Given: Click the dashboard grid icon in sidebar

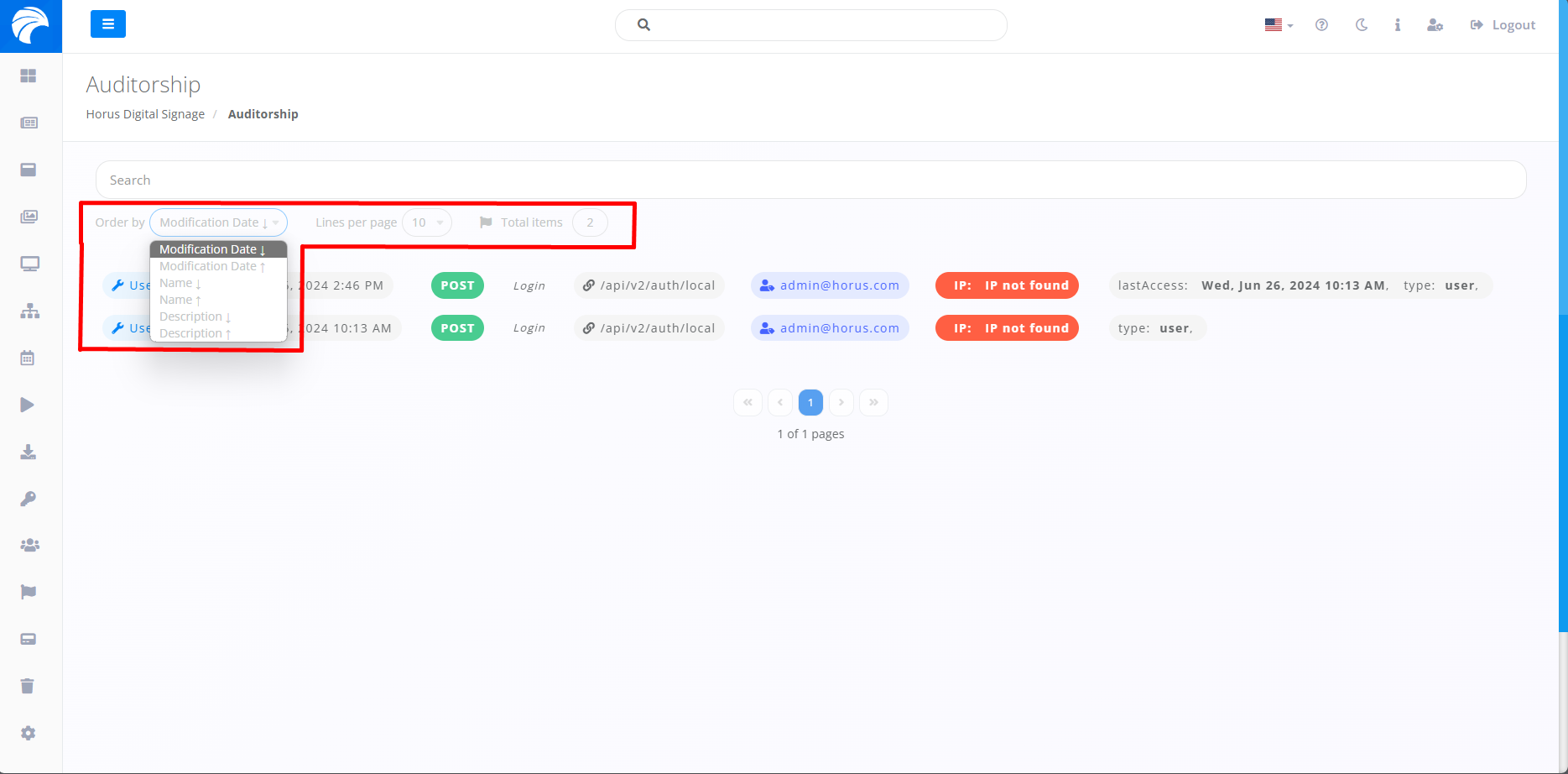Looking at the screenshot, I should [29, 76].
